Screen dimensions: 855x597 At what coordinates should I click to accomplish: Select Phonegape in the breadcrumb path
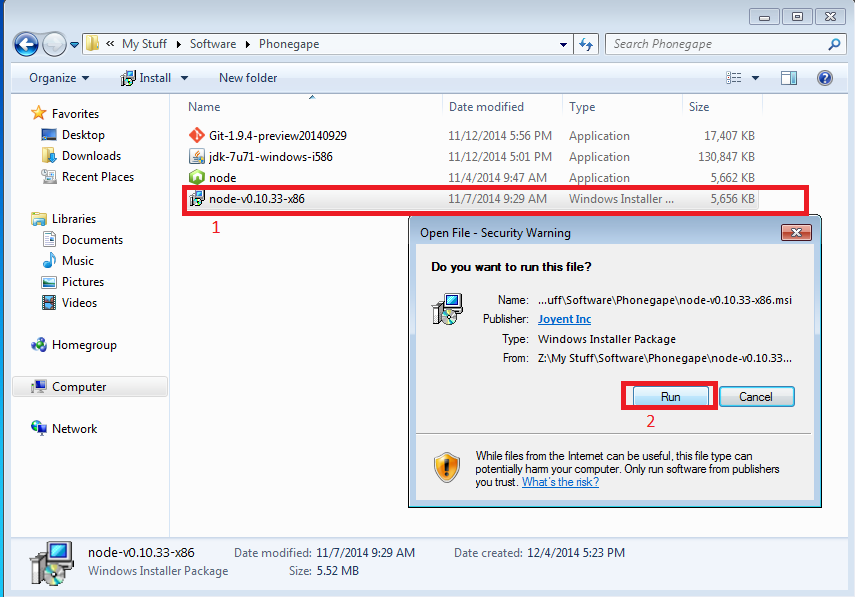point(289,44)
